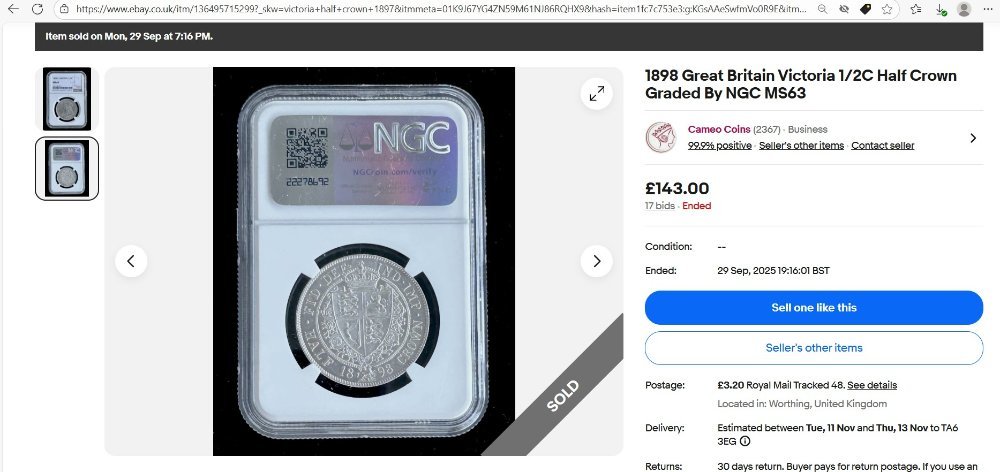Open postage See details link

pos(872,385)
